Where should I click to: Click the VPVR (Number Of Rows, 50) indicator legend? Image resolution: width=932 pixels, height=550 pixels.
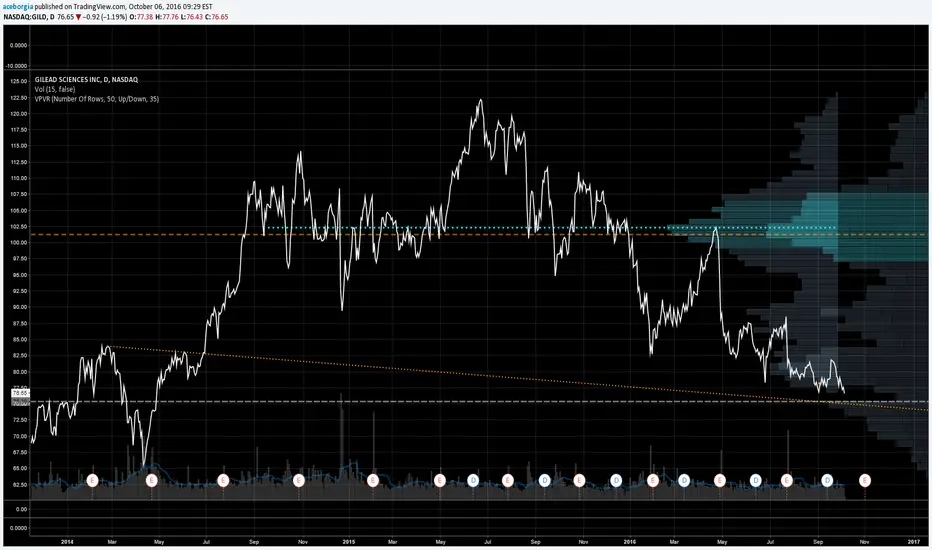96,99
